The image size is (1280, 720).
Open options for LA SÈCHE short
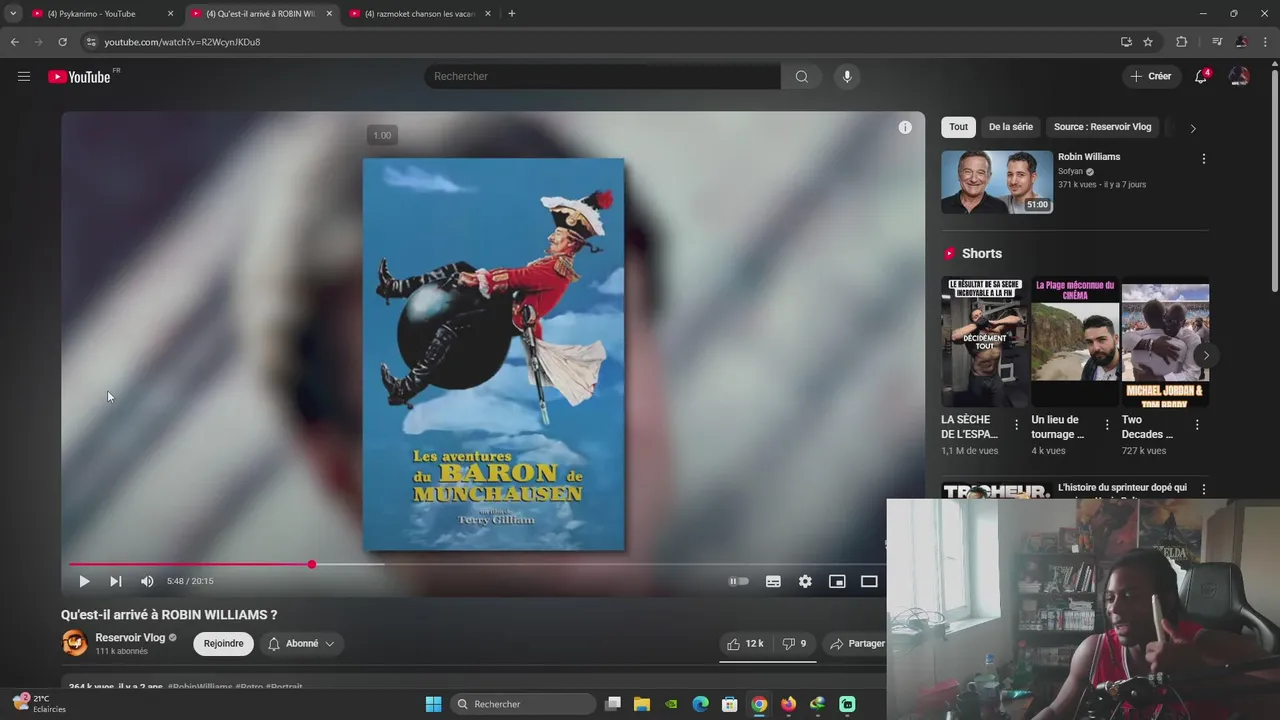coord(1017,425)
